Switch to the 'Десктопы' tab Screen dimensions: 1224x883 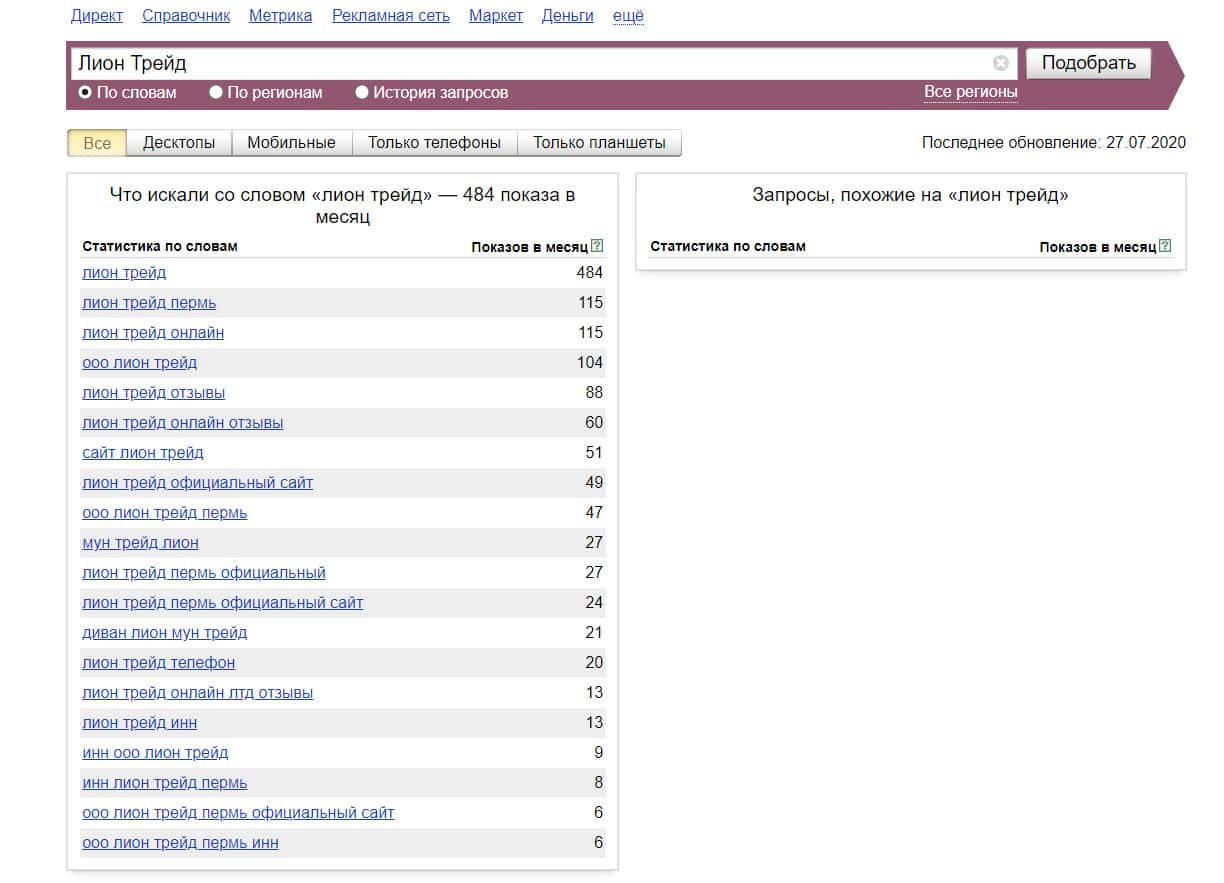point(179,143)
